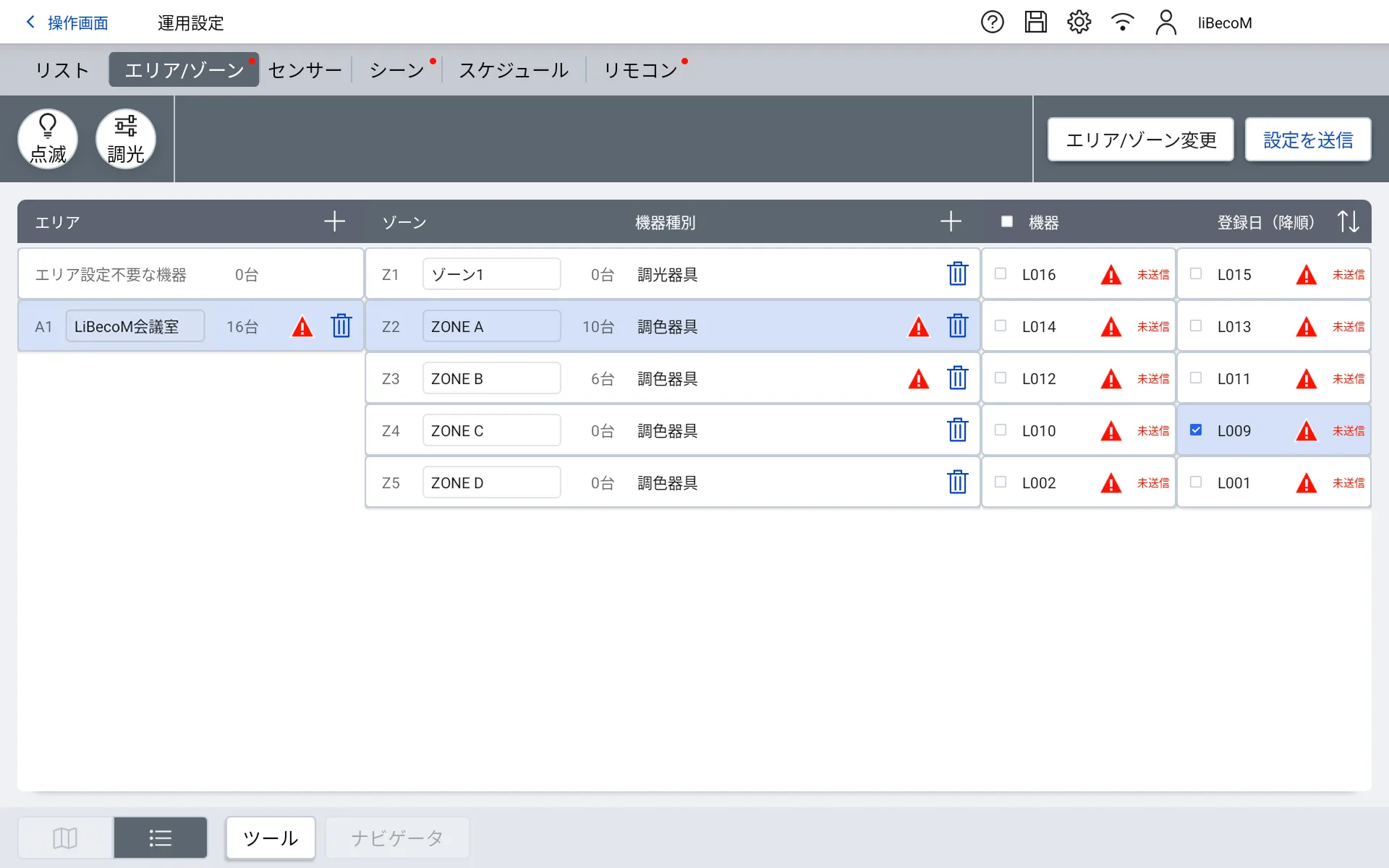Toggle registration date sort order arrows

(1348, 221)
